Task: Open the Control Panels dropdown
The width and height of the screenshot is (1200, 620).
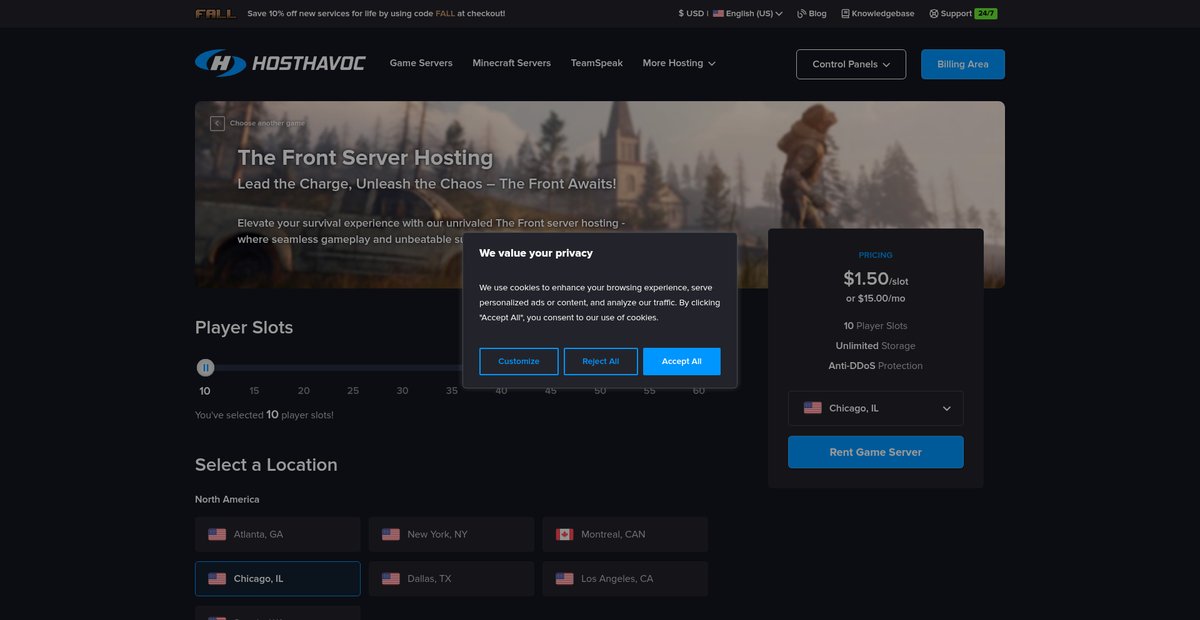Action: point(851,64)
